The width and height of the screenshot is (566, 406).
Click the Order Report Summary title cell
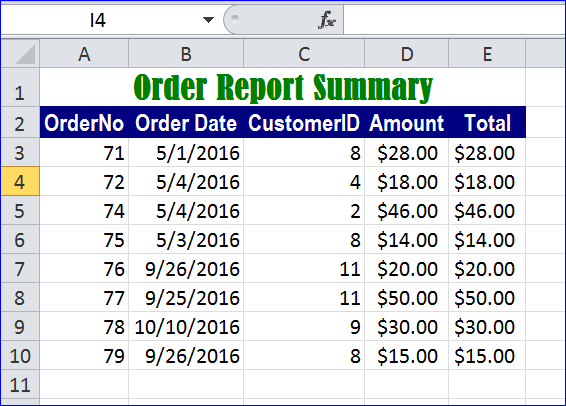coord(283,87)
